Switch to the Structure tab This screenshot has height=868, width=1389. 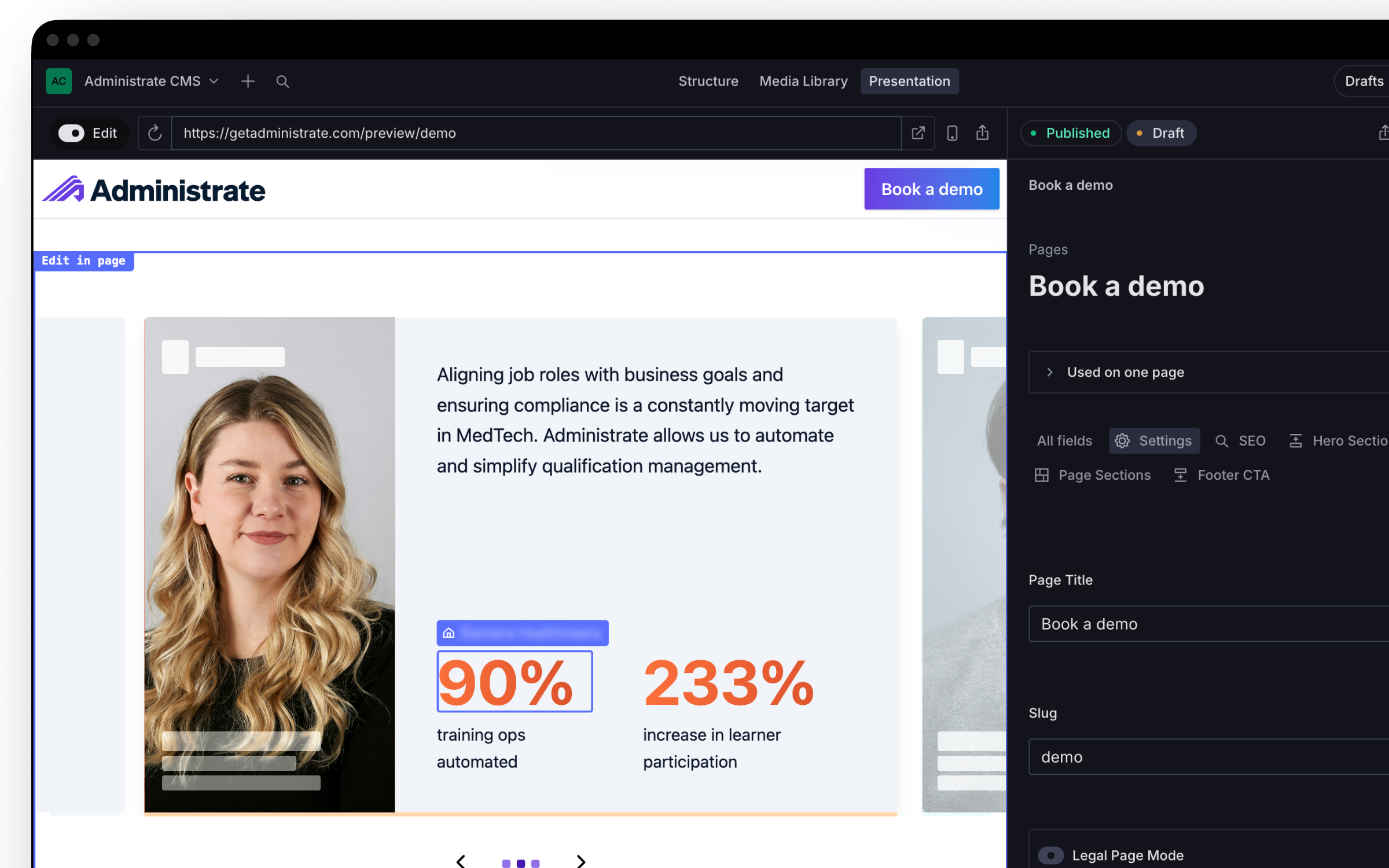(708, 81)
